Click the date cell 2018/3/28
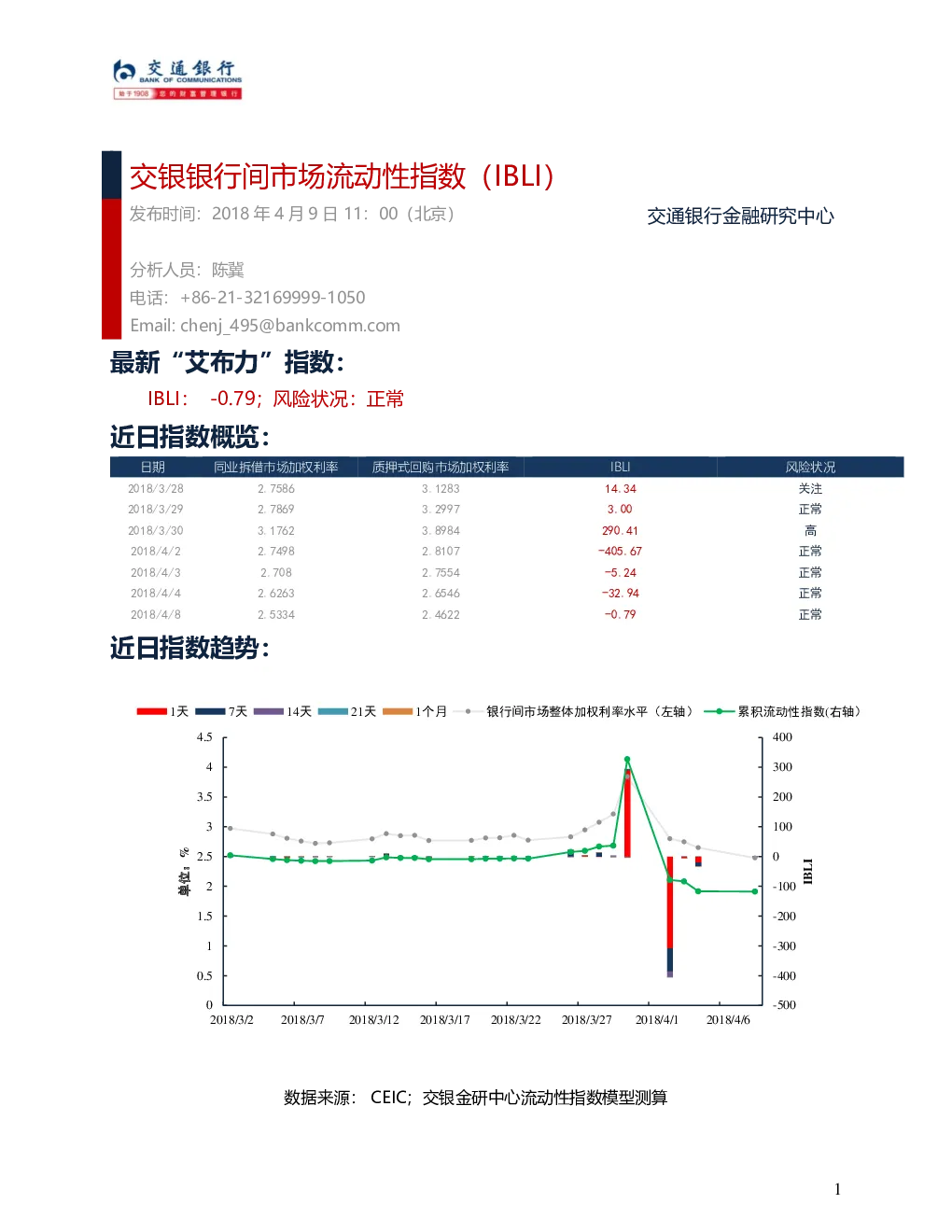952x1232 pixels. point(156,488)
